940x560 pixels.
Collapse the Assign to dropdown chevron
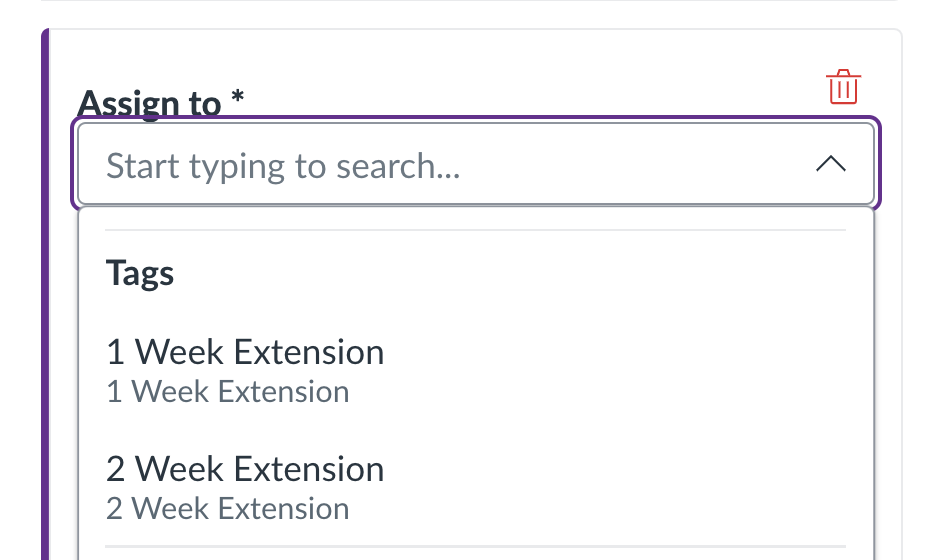(831, 164)
